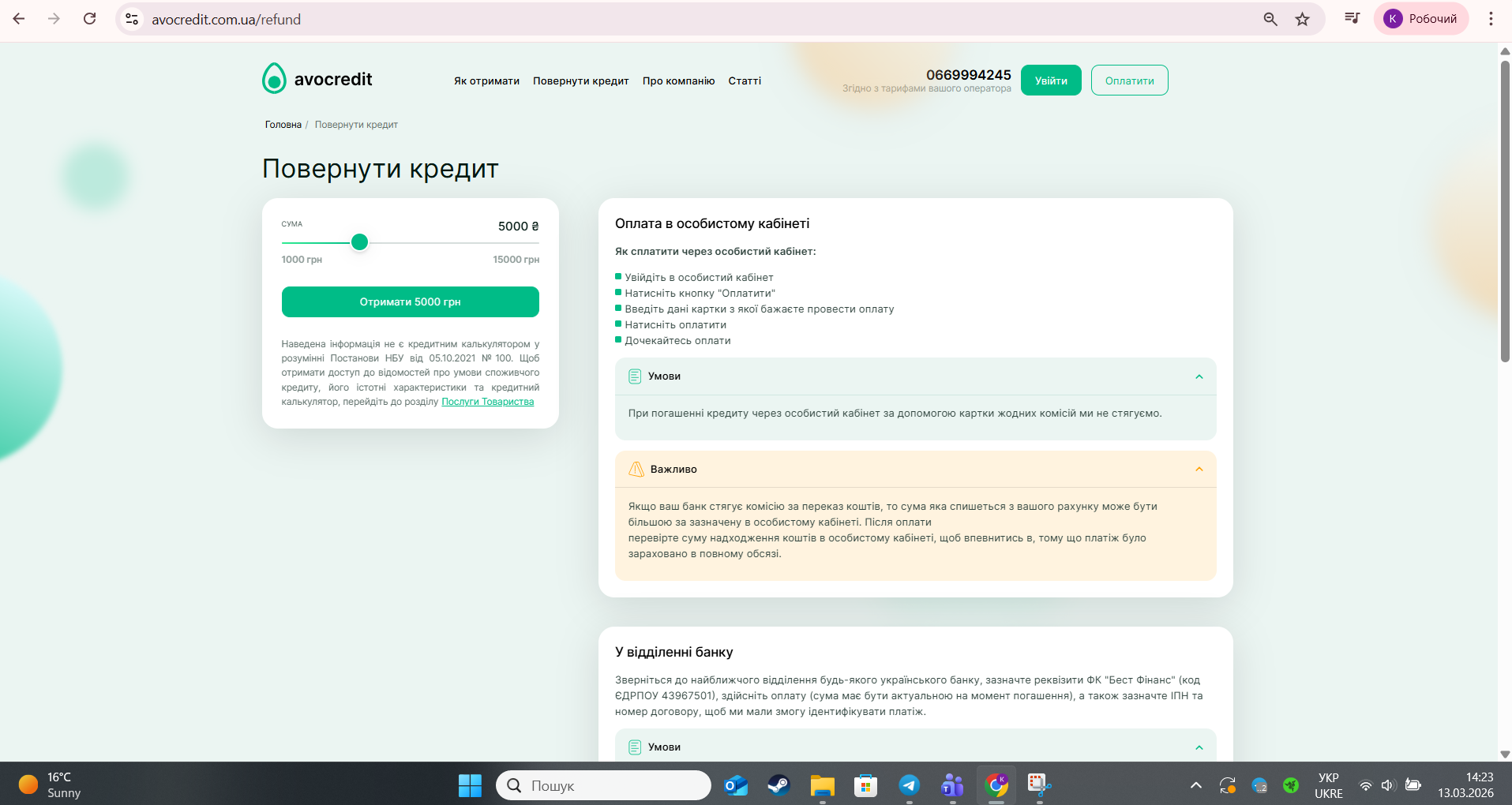
Task: Click the Оплата в особистому кабінеті heading
Action: 712,223
